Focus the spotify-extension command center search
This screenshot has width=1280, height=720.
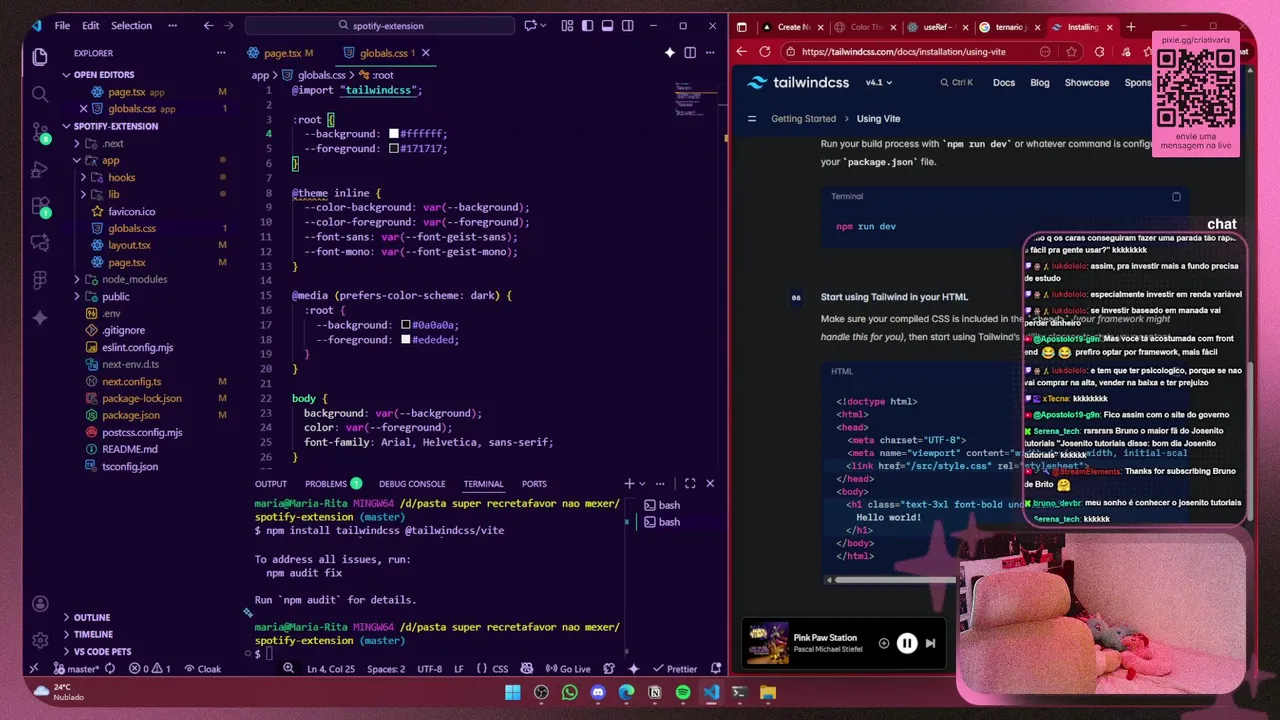click(381, 25)
